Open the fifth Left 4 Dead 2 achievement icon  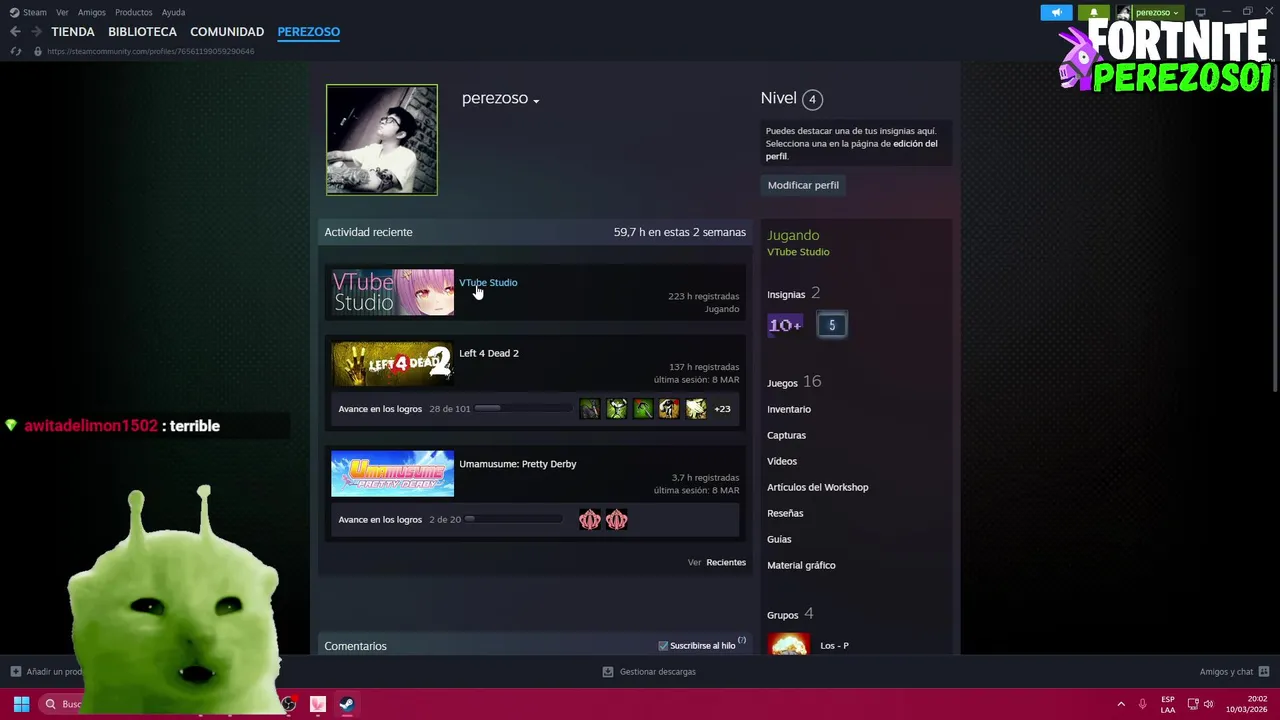(x=696, y=409)
